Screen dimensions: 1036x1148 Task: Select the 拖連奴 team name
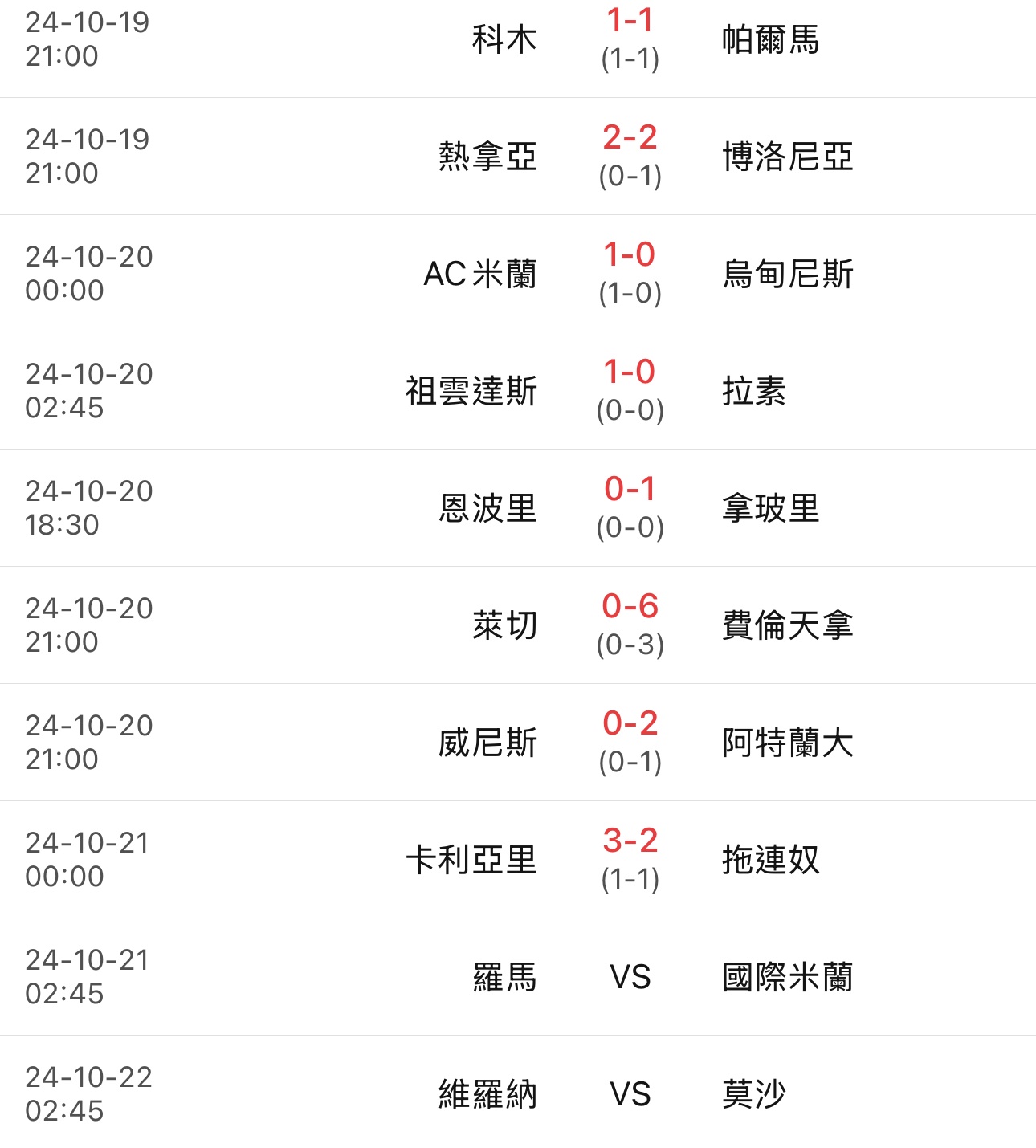coord(770,860)
